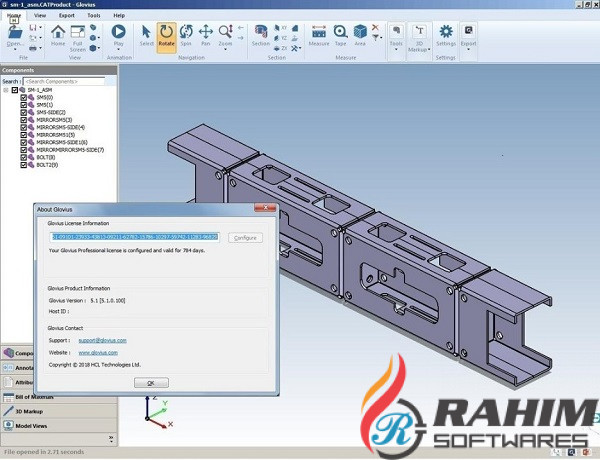This screenshot has height=460, width=600.
Task: Expand the Play animation dropdown arrow
Action: [x=119, y=49]
